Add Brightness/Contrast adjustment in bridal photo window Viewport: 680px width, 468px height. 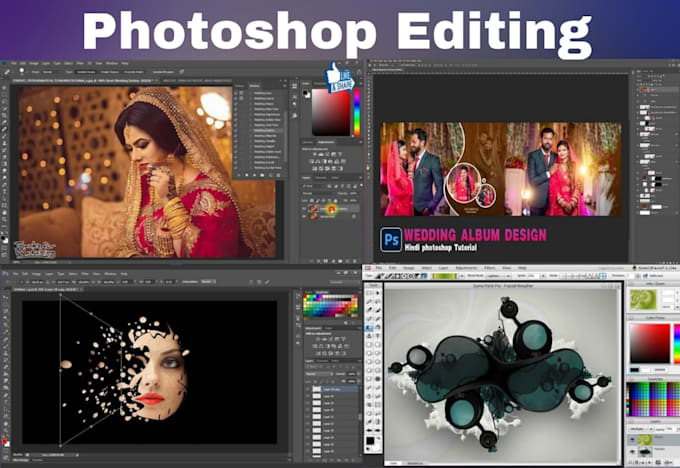315,154
